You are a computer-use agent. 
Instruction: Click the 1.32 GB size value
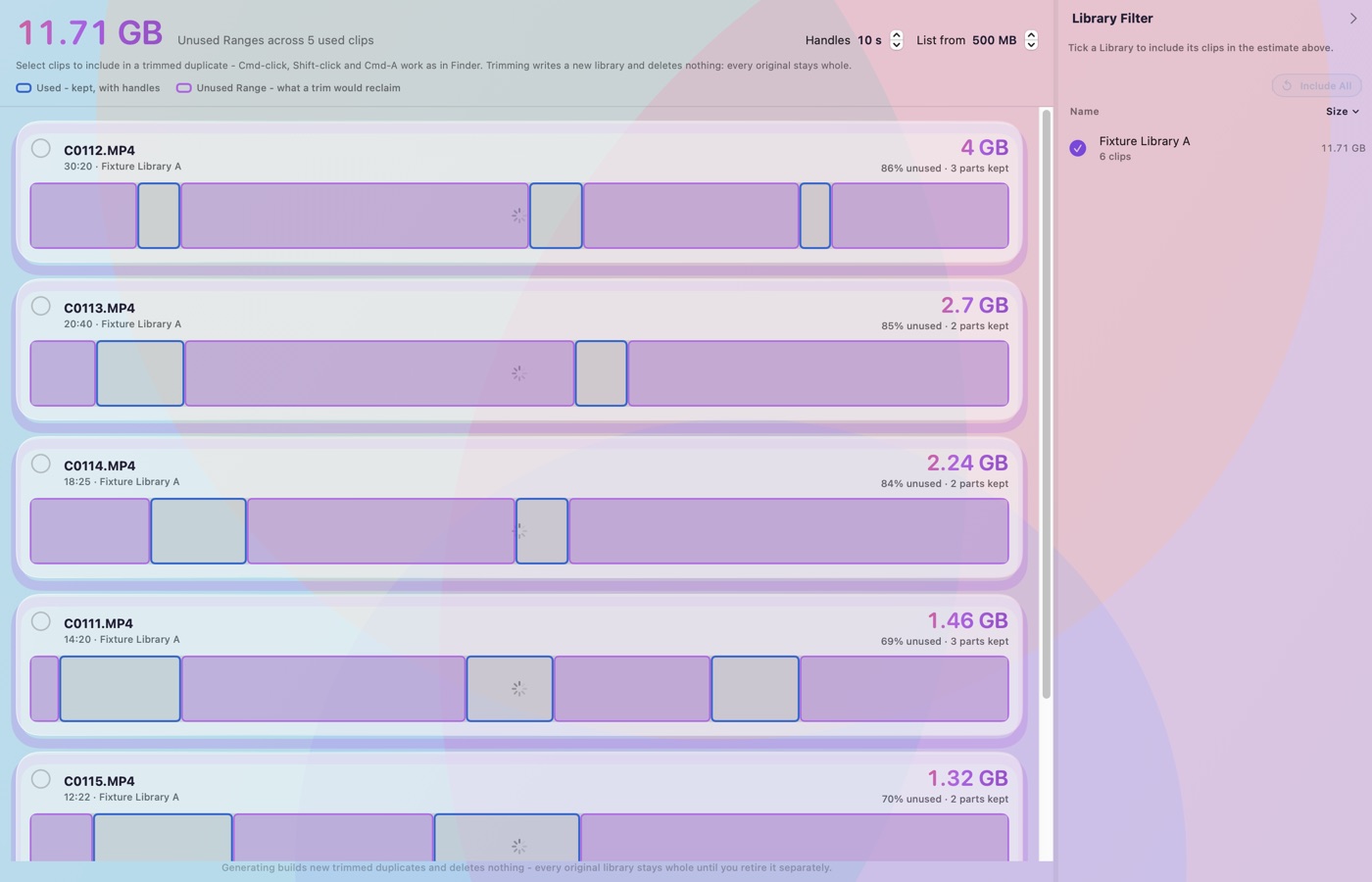pos(967,779)
